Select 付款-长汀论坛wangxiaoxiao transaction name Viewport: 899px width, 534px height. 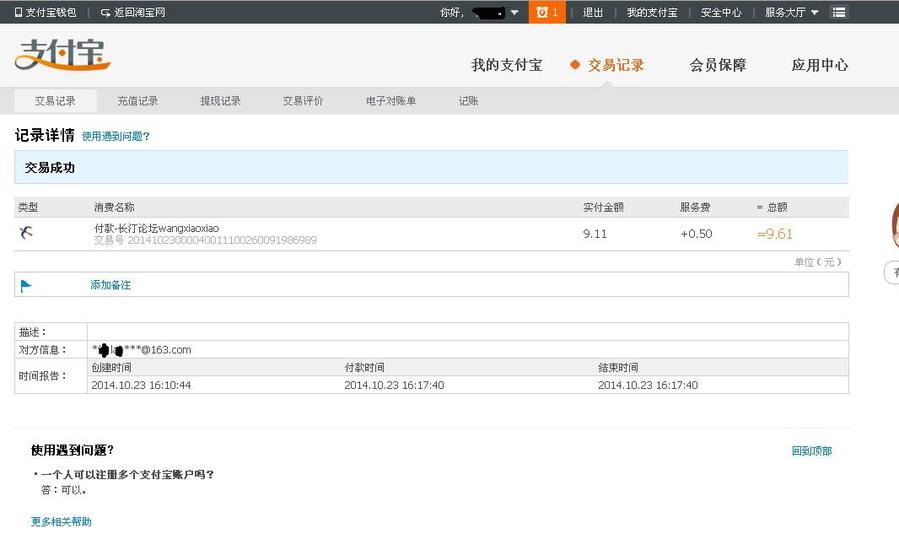coord(156,228)
